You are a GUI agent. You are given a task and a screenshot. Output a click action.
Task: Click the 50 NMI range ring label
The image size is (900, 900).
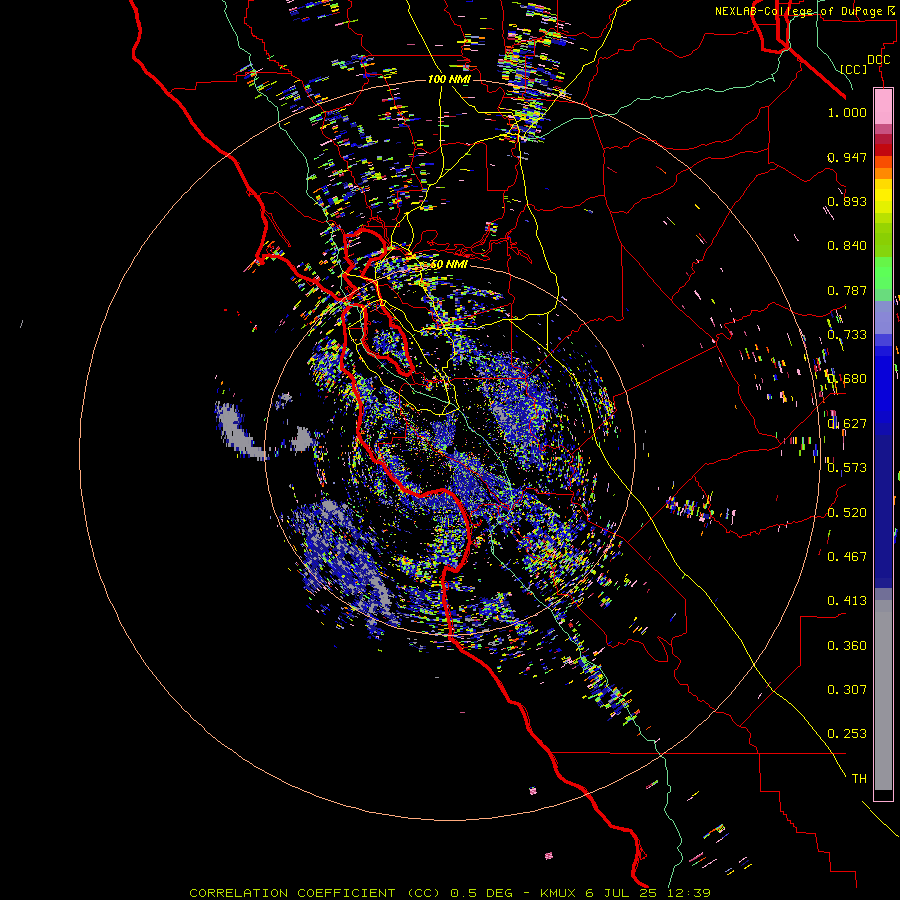(449, 264)
